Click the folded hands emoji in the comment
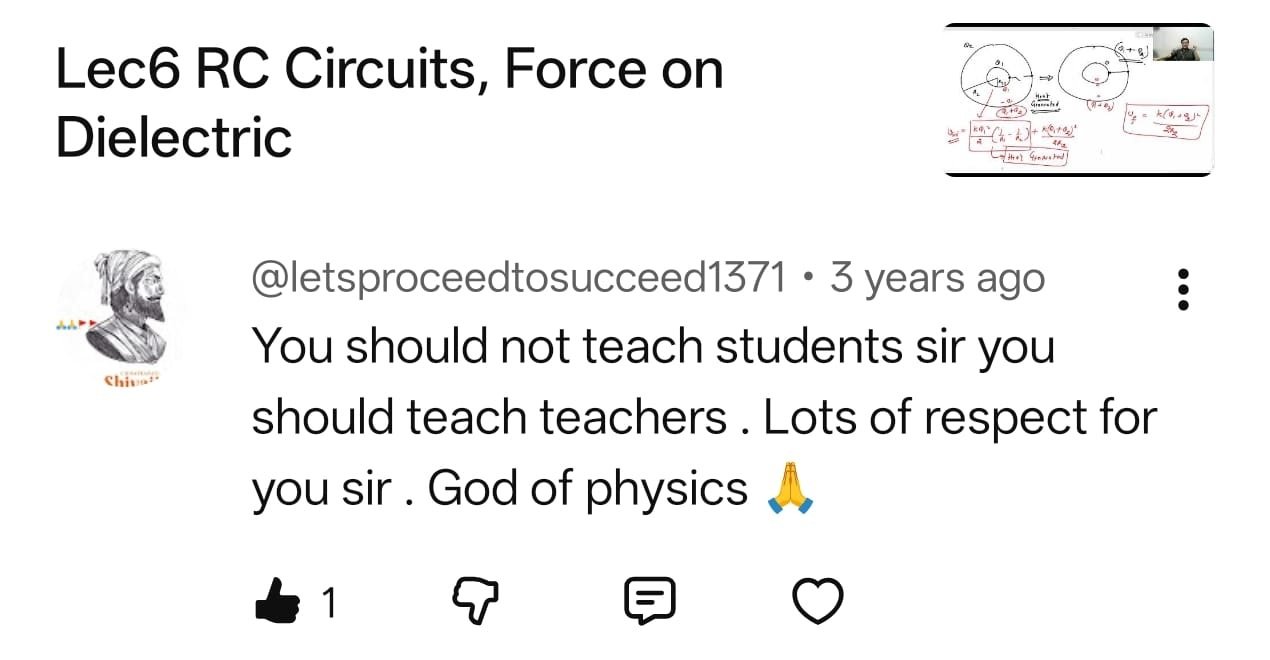 tap(790, 489)
